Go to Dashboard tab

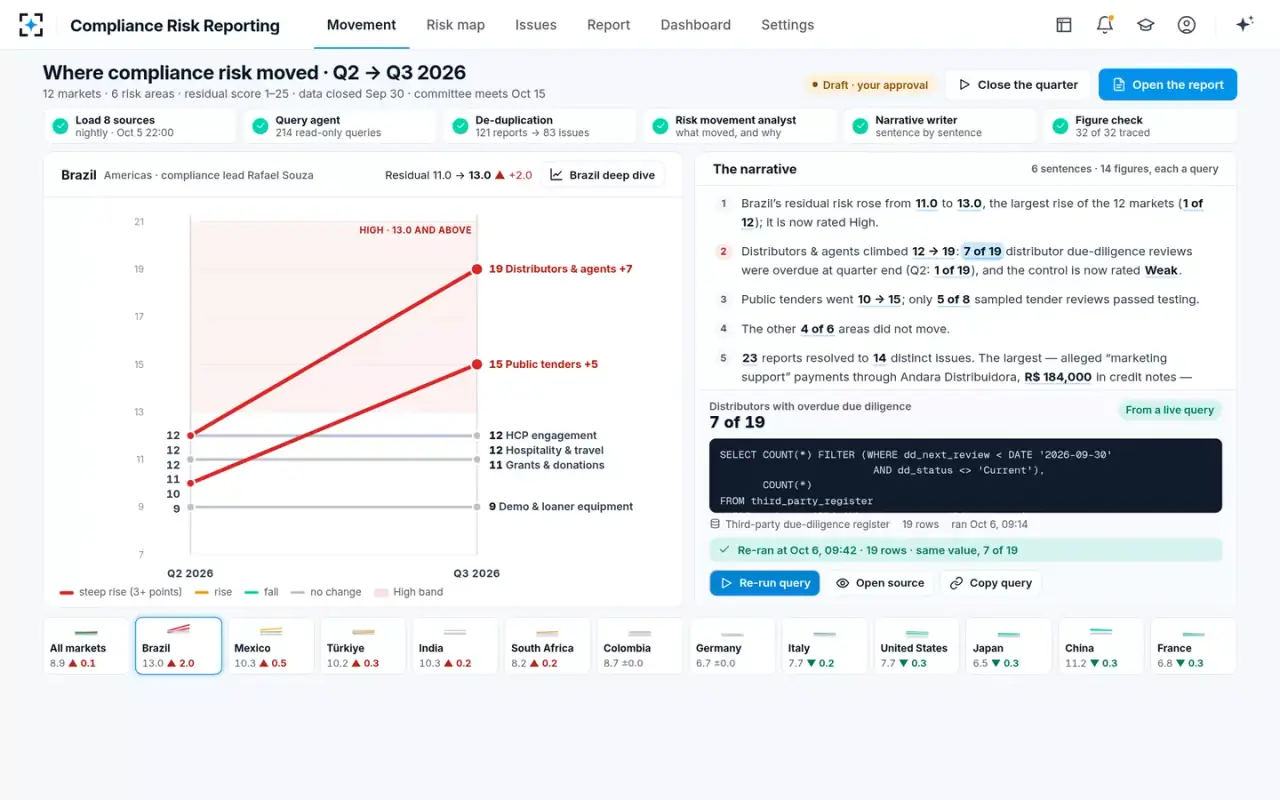coord(695,25)
